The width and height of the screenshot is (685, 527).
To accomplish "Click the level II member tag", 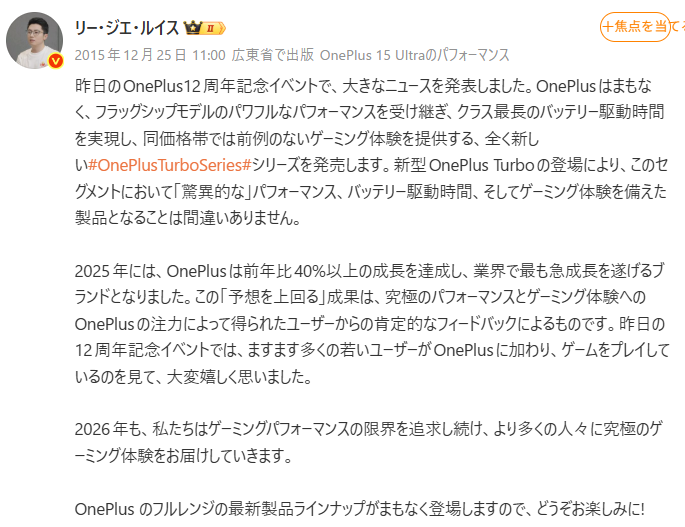I will coord(214,28).
